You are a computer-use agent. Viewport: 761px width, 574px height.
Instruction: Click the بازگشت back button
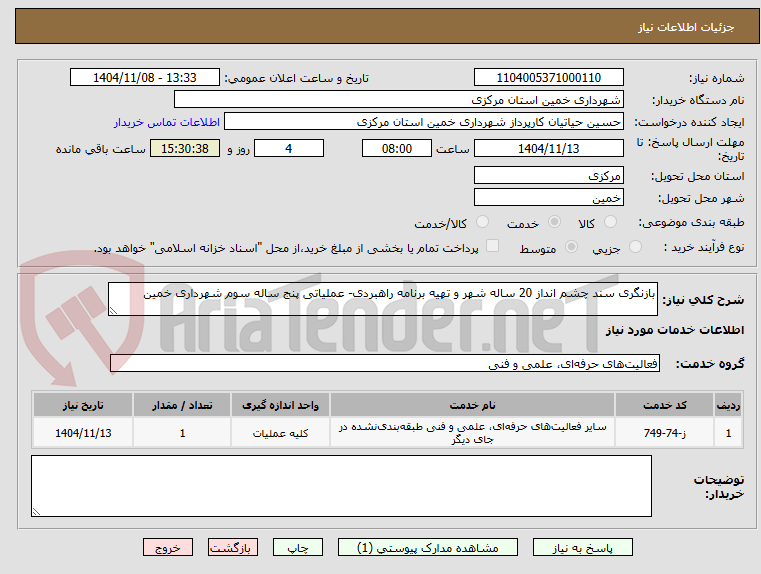pos(233,547)
